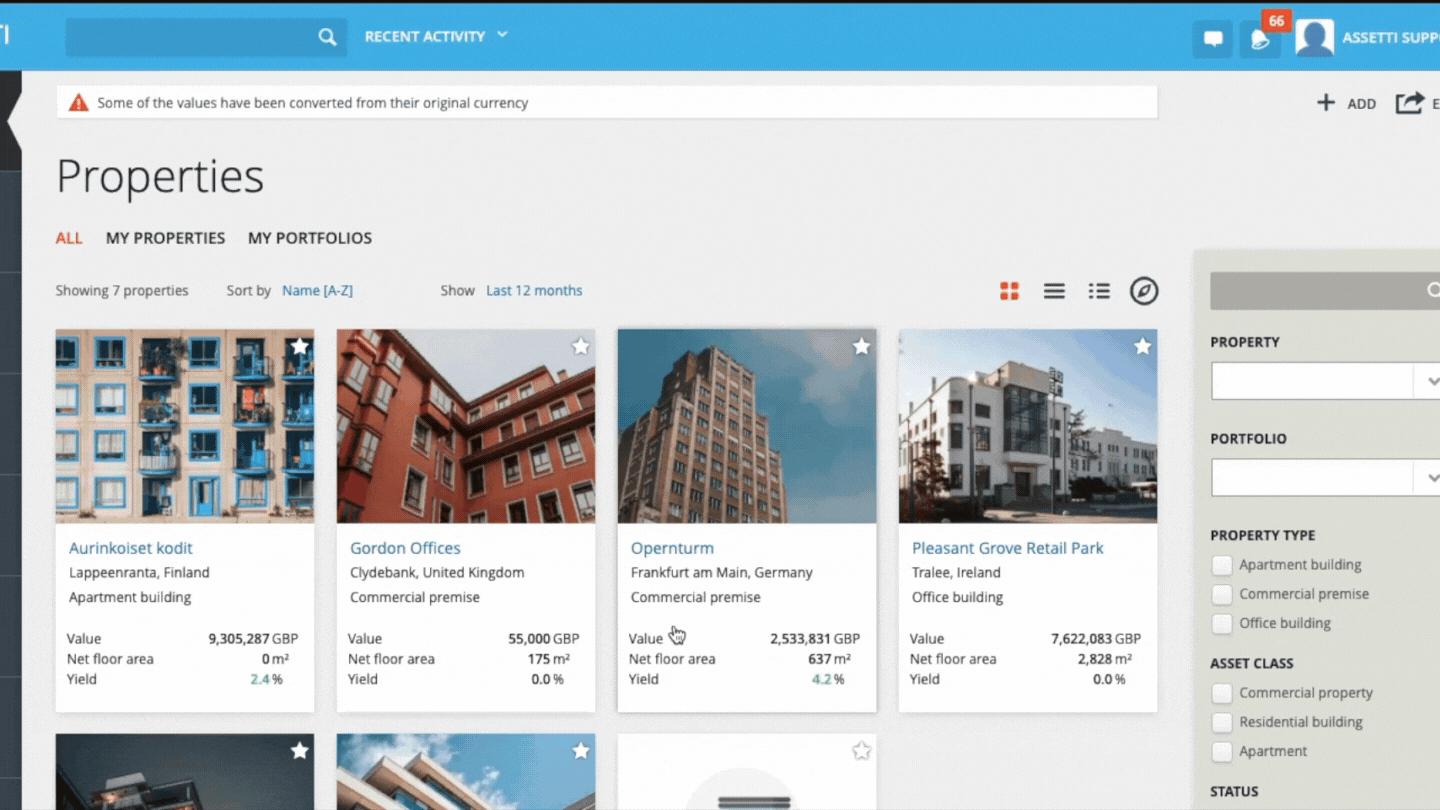Image resolution: width=1440 pixels, height=810 pixels.
Task: Open Gordon Offices red building thumbnail
Action: click(x=466, y=426)
